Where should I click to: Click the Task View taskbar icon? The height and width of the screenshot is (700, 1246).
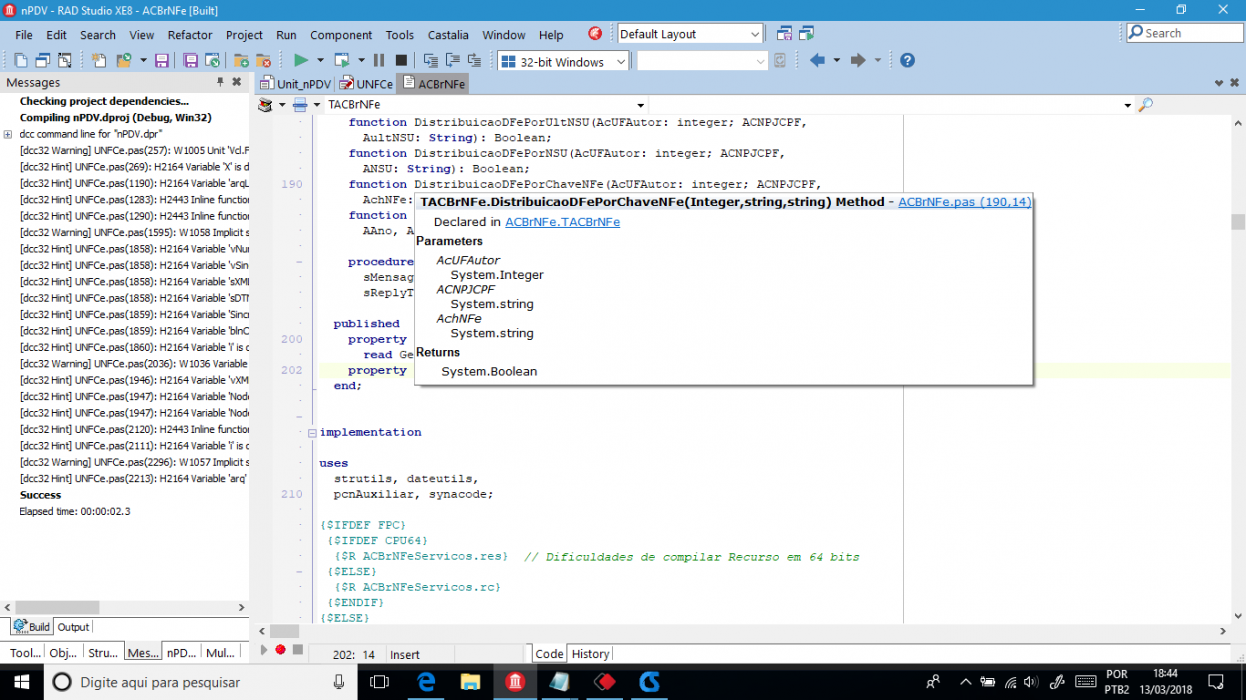click(x=379, y=682)
